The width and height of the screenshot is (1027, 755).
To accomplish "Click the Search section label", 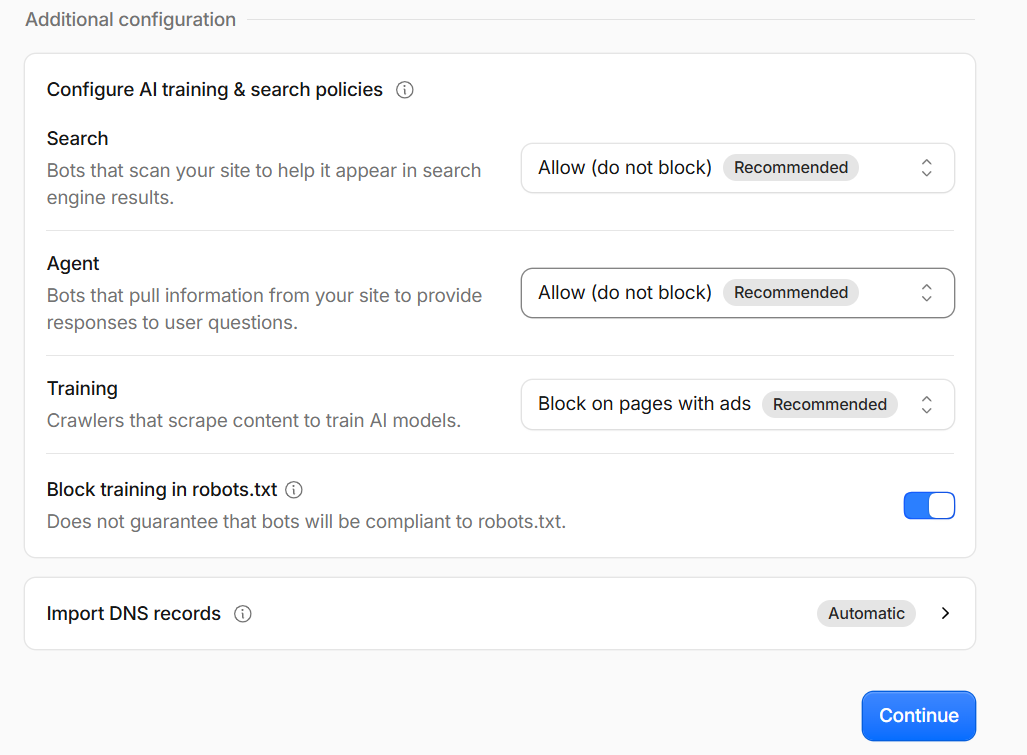I will click(77, 139).
